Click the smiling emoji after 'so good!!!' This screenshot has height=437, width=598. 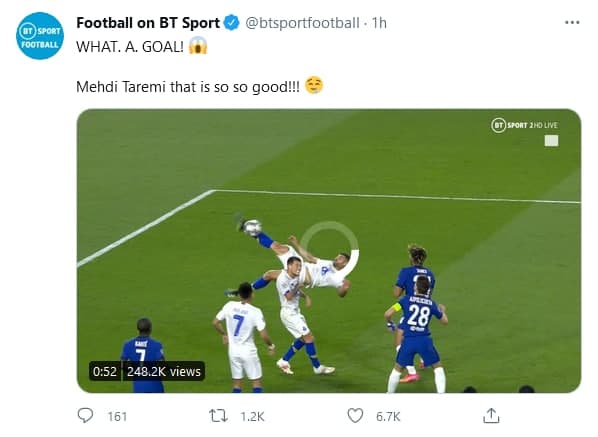click(314, 85)
